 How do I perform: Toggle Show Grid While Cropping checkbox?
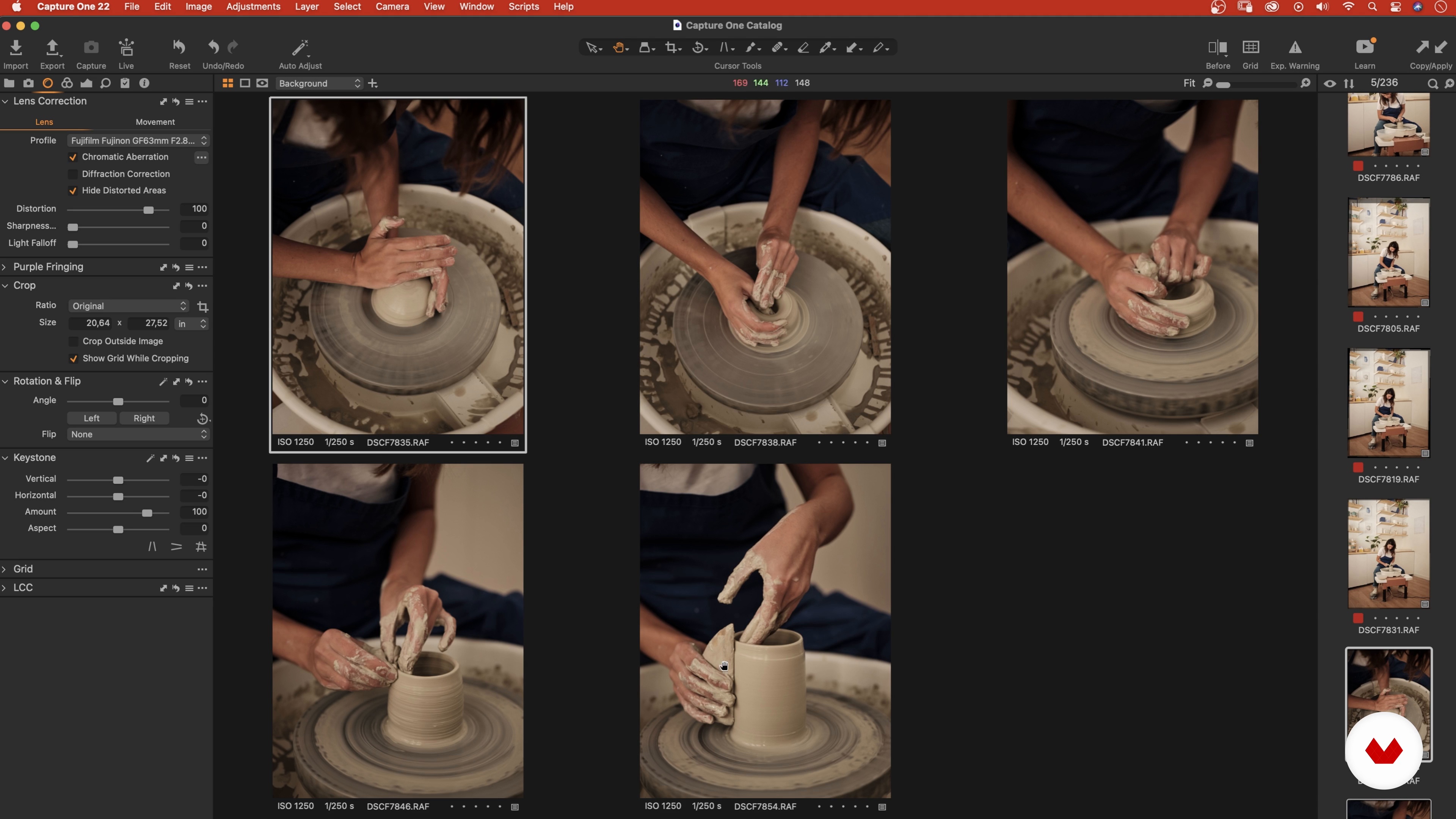73,359
